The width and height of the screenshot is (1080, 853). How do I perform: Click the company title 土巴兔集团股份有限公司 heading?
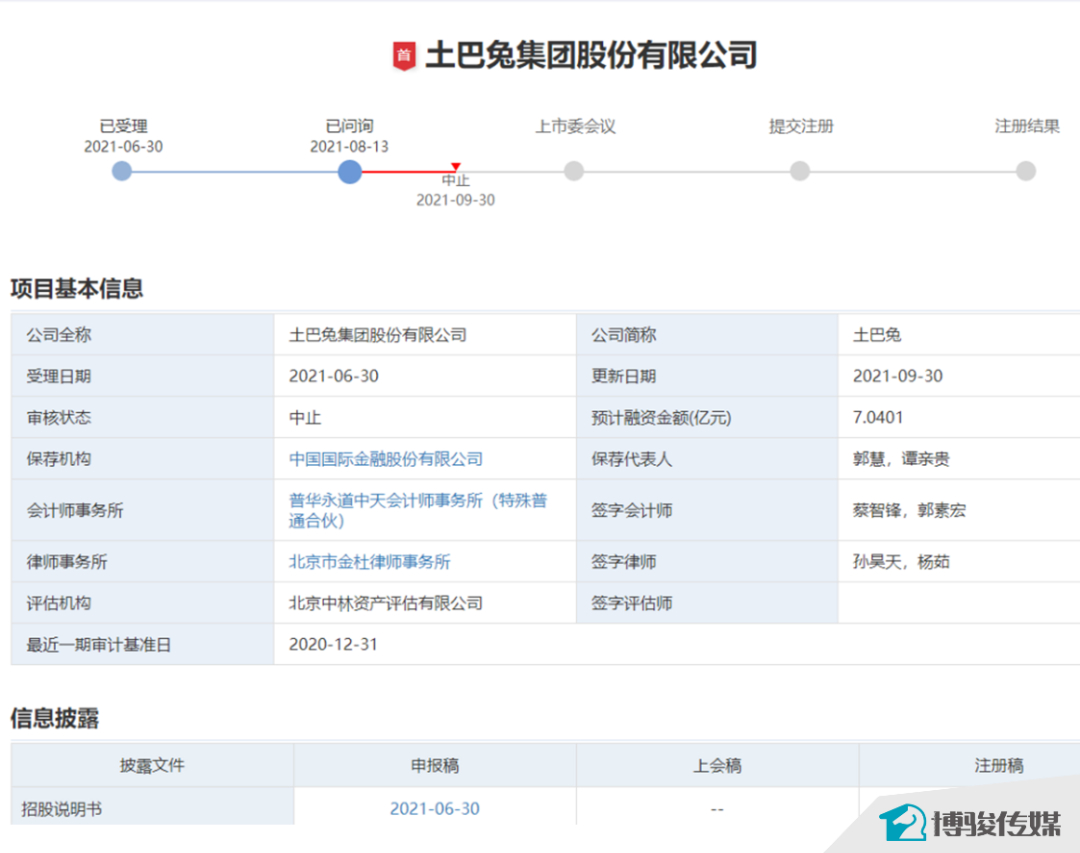pos(591,55)
